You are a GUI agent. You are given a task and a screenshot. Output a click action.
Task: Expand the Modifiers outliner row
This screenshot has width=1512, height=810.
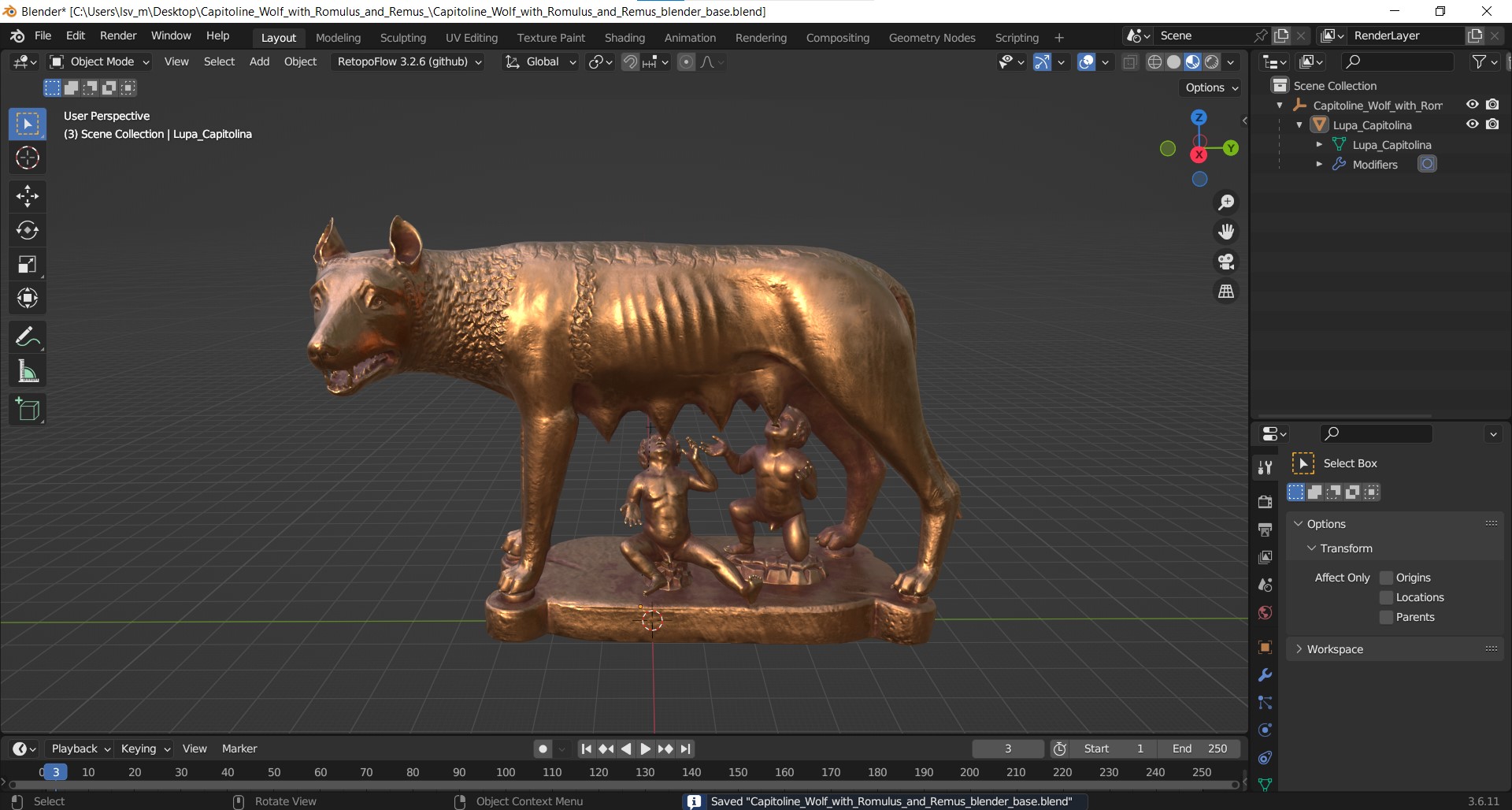pos(1319,164)
